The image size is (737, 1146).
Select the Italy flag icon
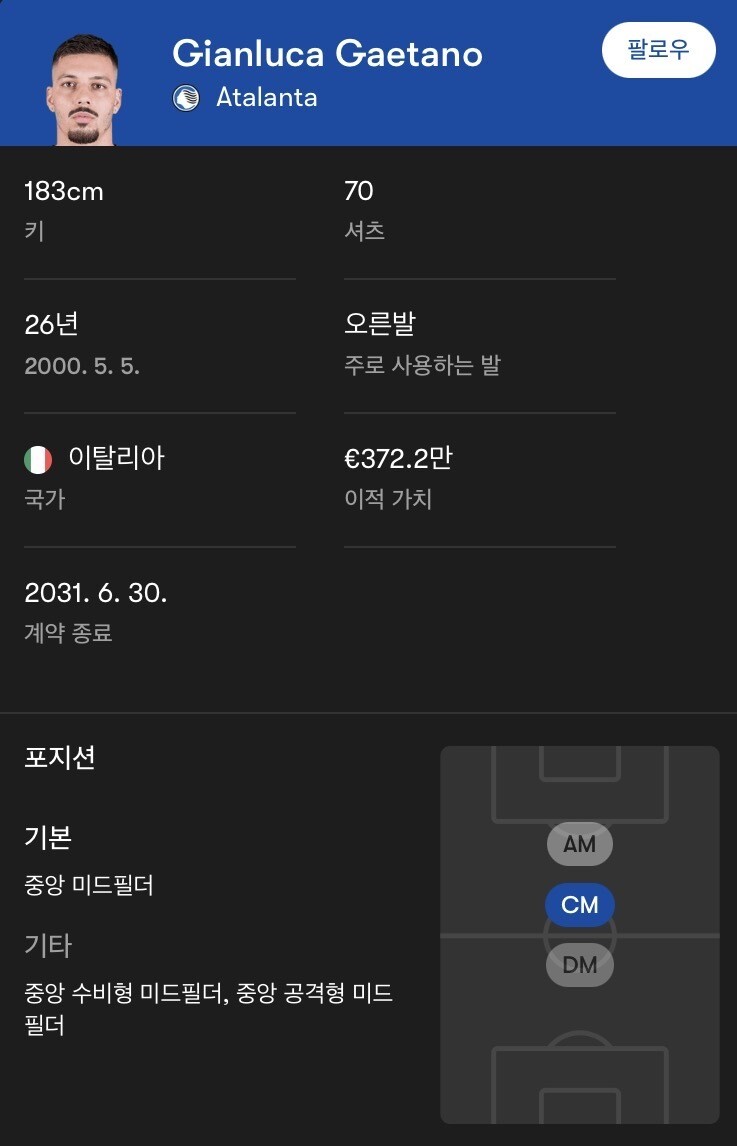pos(38,460)
